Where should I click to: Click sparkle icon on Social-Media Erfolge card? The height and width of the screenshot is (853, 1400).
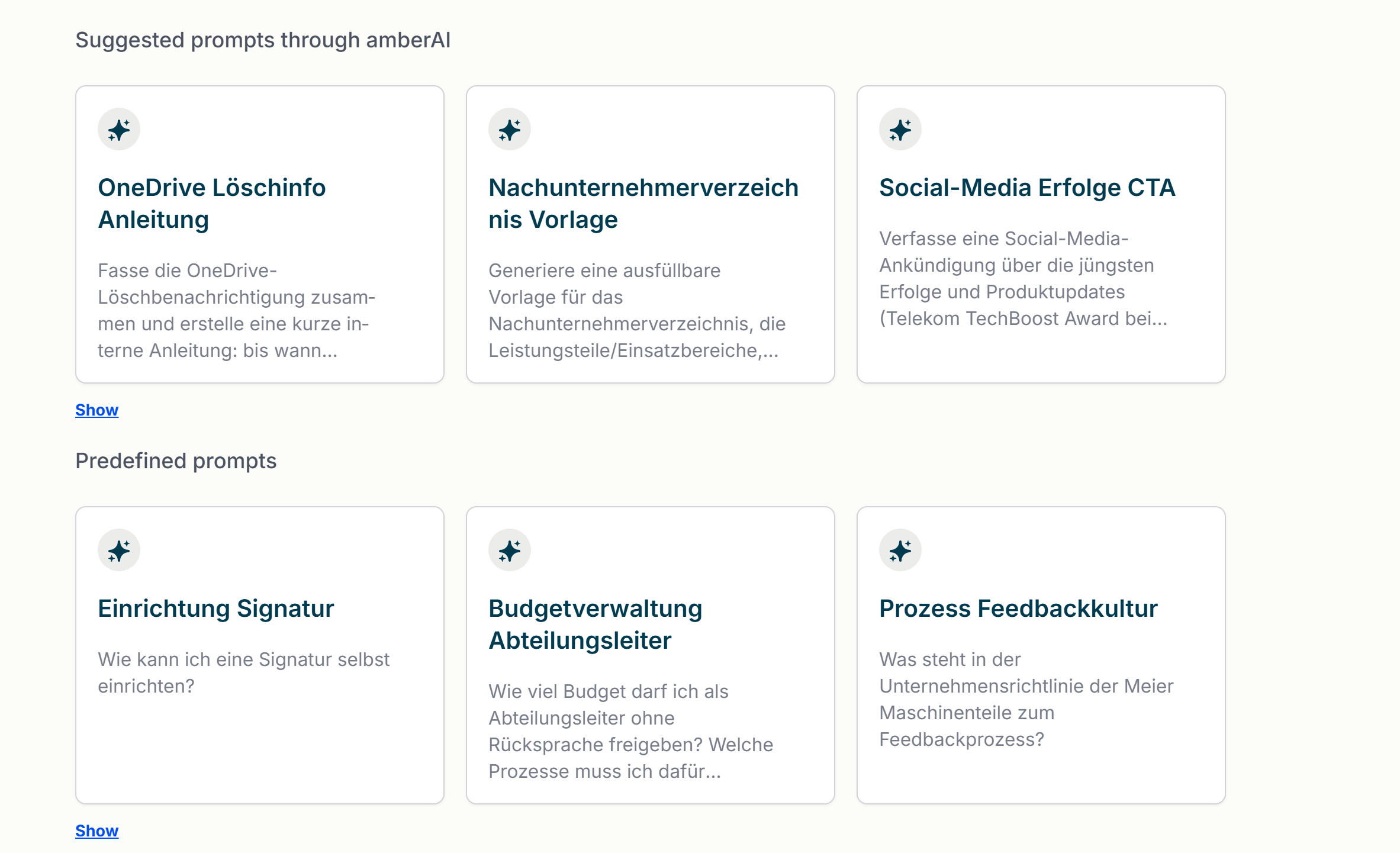pyautogui.click(x=900, y=129)
